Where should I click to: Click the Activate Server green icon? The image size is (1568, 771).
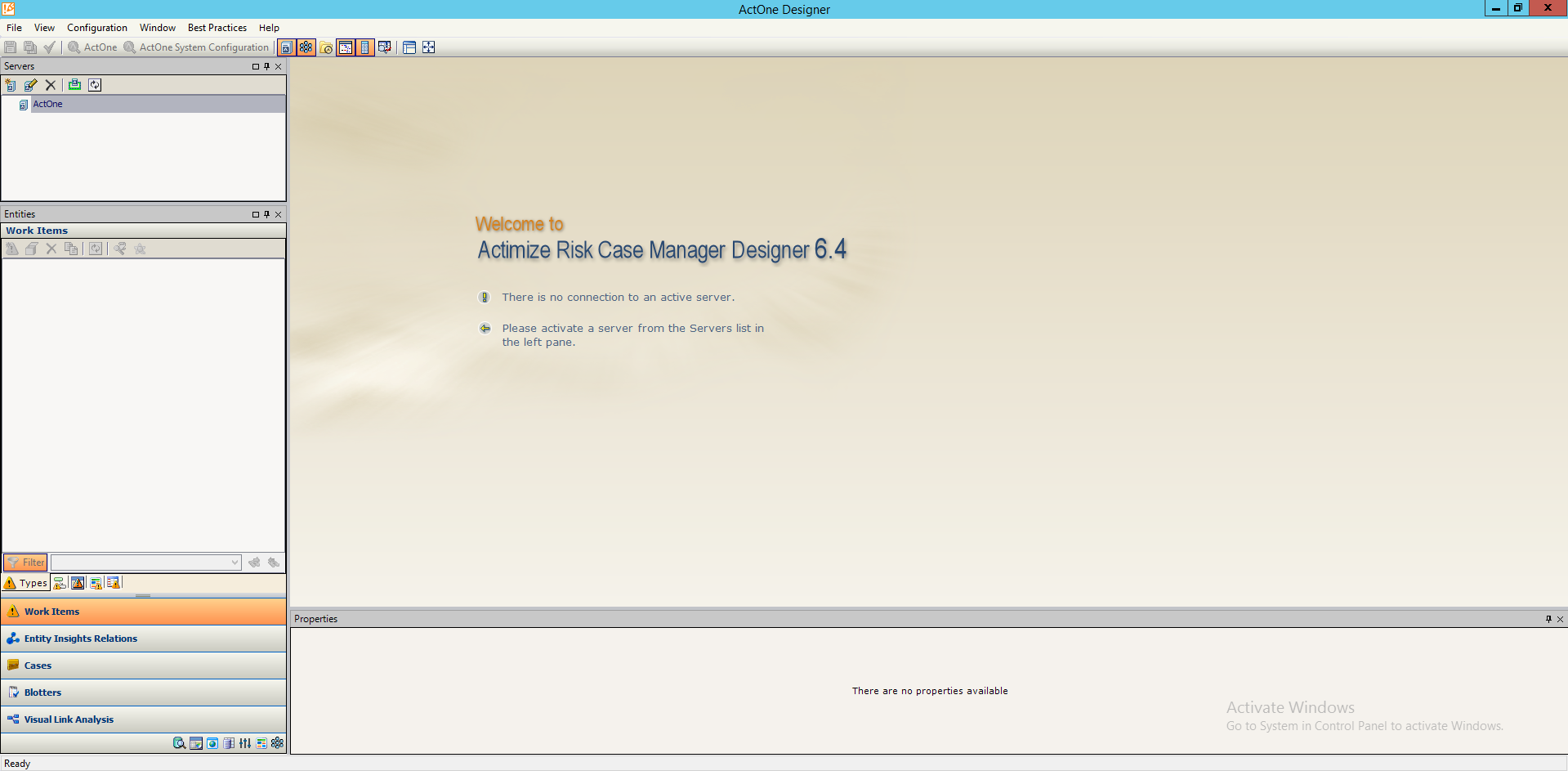(74, 85)
